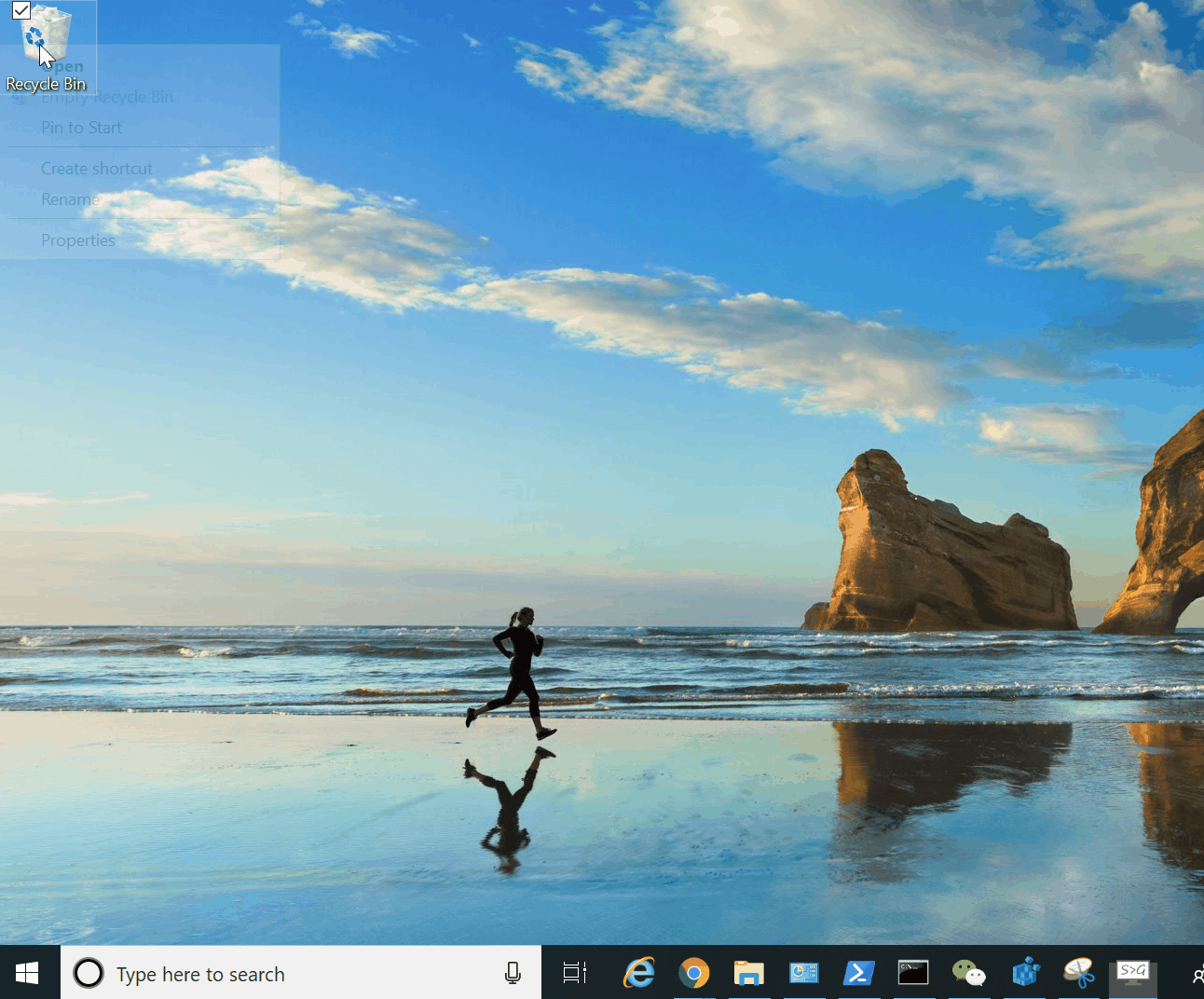Open File Explorer in the taskbar

click(748, 973)
